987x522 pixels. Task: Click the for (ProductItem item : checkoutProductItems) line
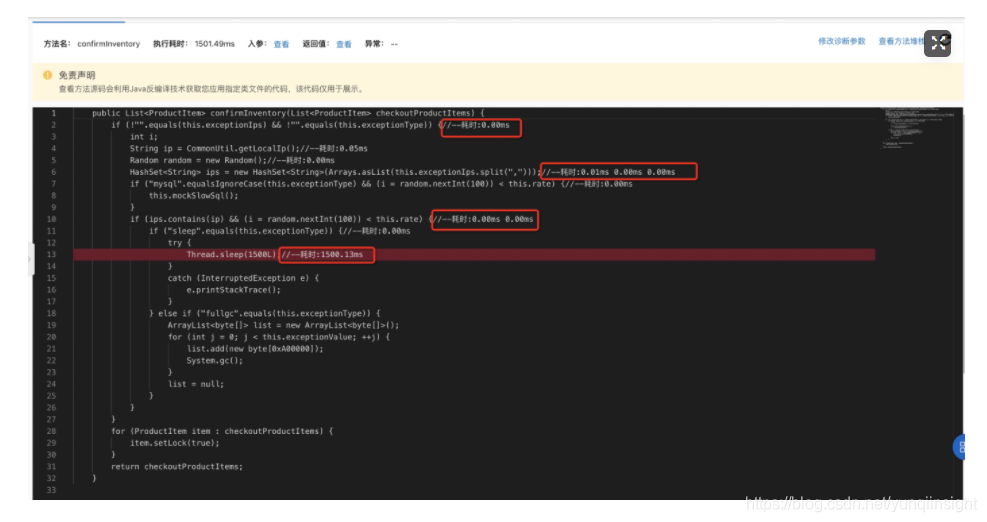point(222,431)
